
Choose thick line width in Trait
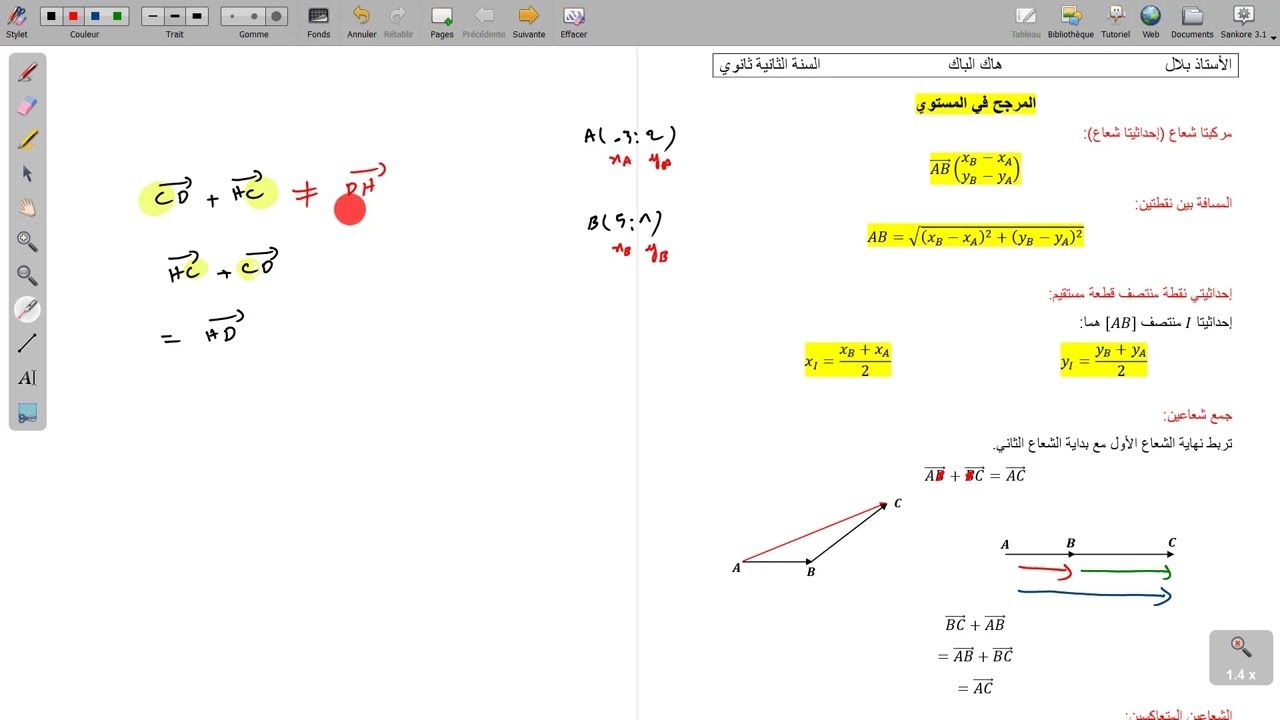point(197,16)
